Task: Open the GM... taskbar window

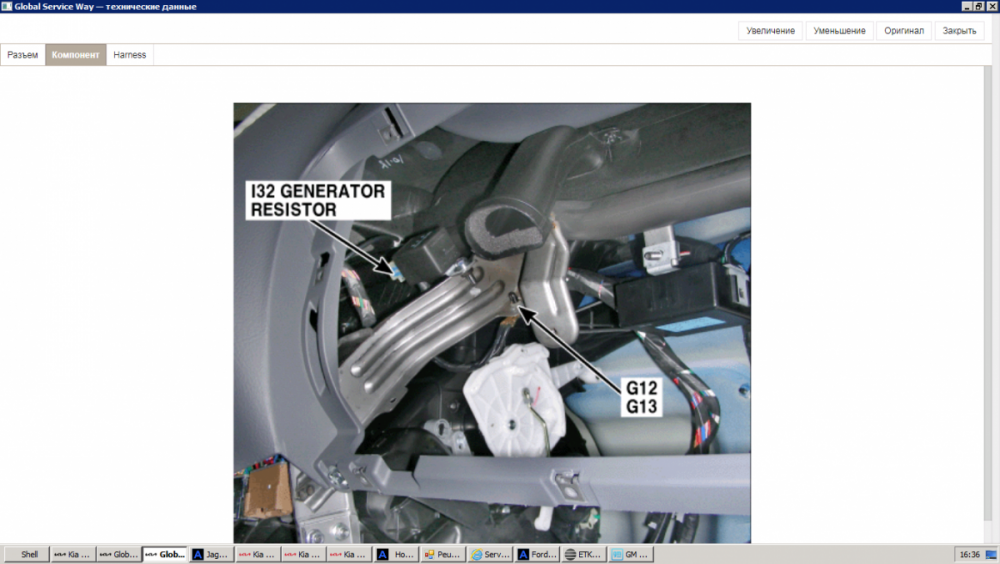Action: pos(629,554)
